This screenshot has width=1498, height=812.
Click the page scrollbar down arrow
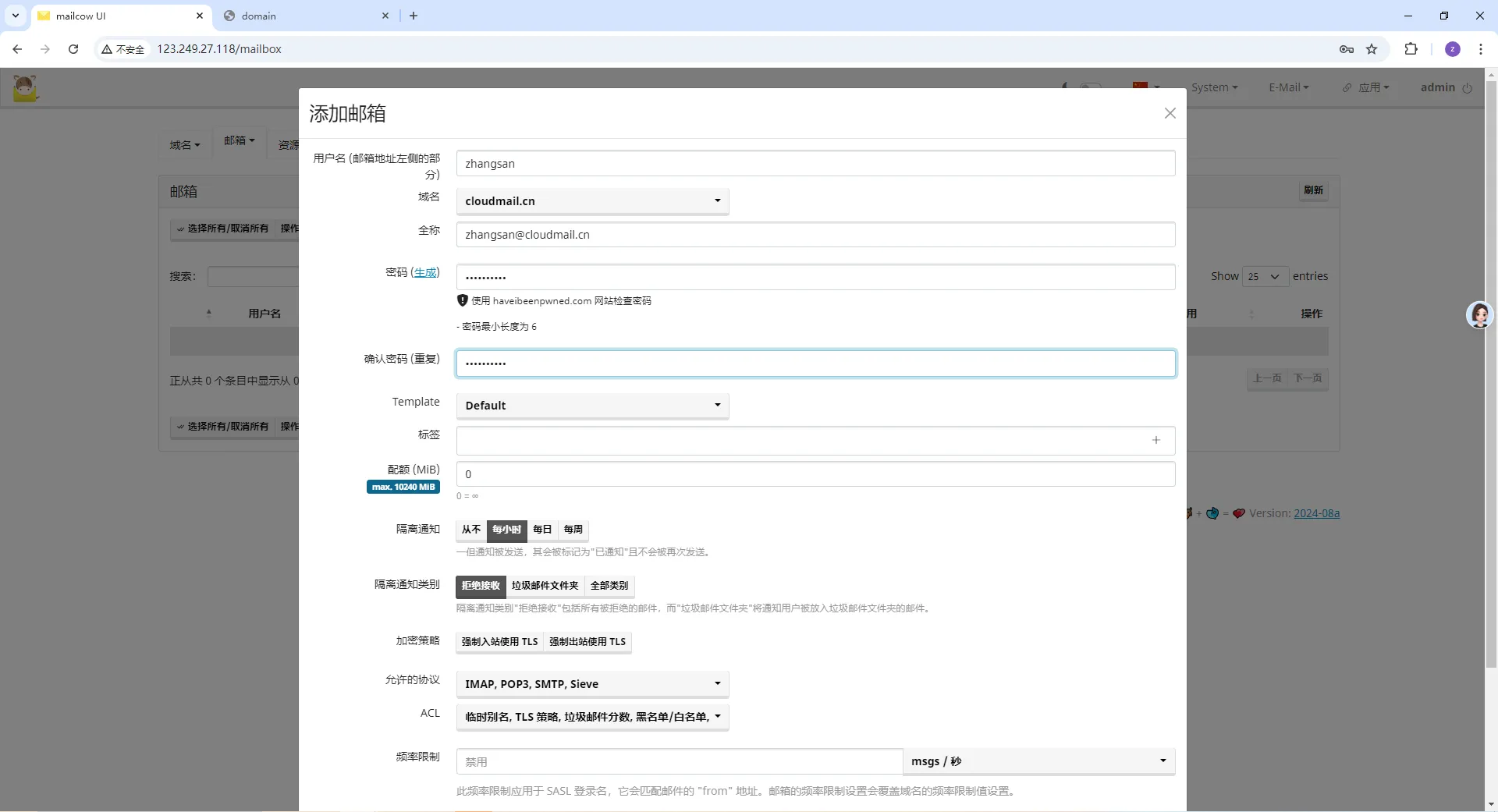pyautogui.click(x=1491, y=804)
